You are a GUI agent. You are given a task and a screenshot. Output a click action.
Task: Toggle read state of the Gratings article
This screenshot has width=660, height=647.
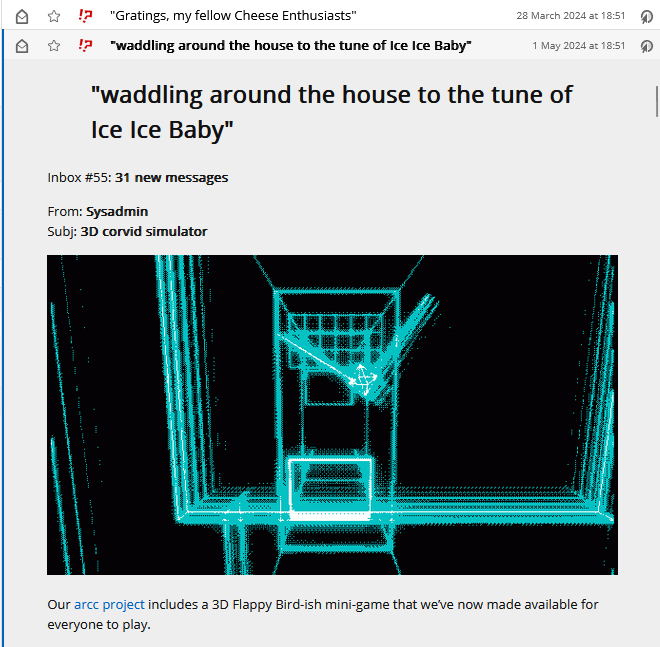22,16
